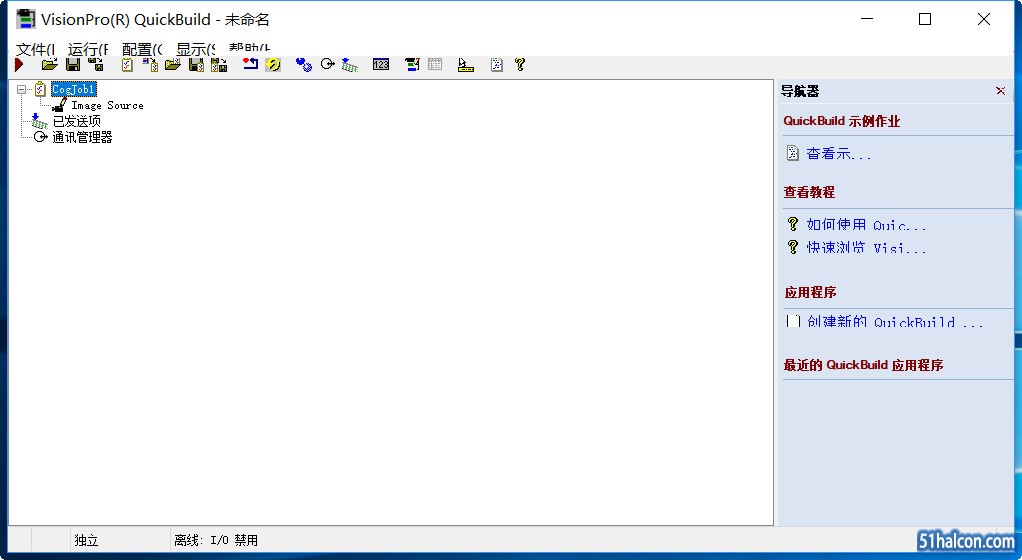Minimize the VisionPro QuickBuild window
This screenshot has width=1022, height=560.
click(x=867, y=20)
